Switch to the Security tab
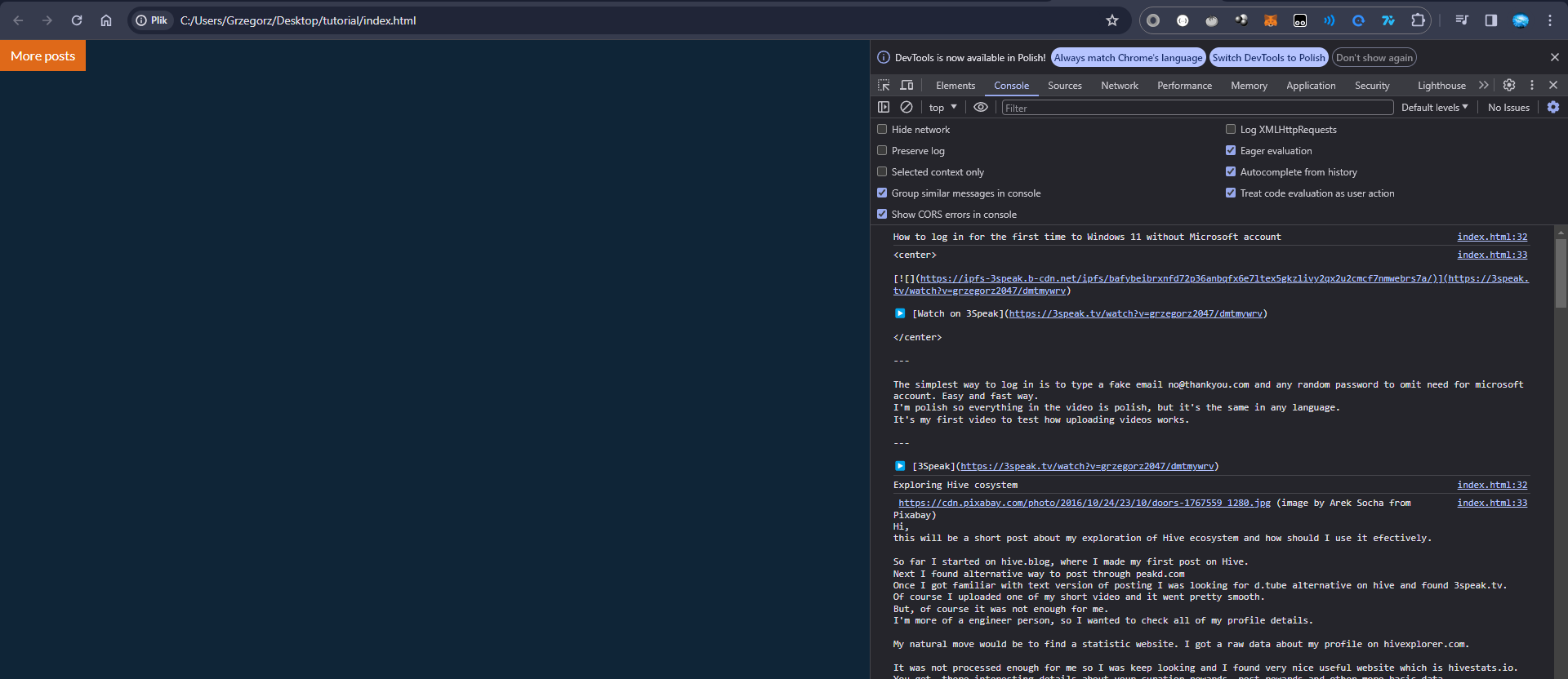Viewport: 1568px width, 679px height. pyautogui.click(x=1372, y=85)
